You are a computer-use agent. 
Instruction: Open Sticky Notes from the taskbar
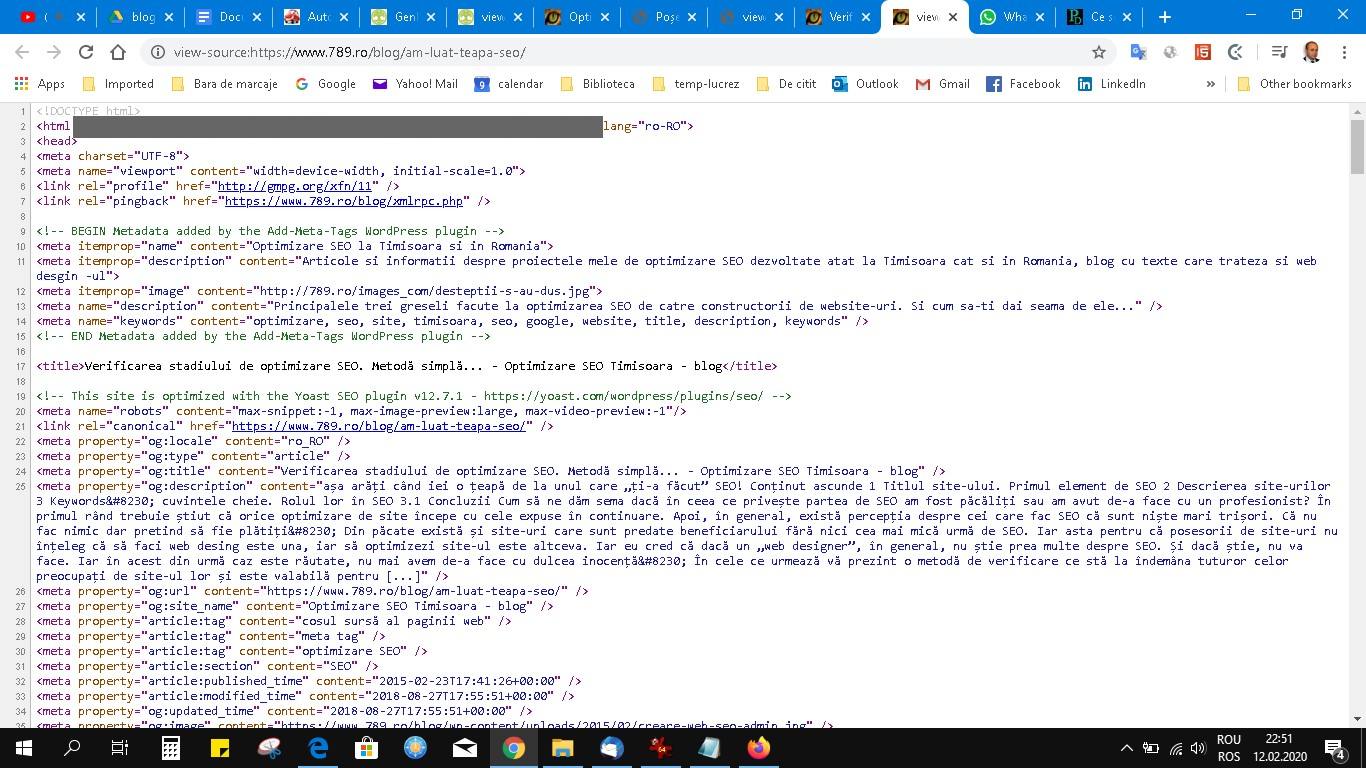click(x=220, y=748)
